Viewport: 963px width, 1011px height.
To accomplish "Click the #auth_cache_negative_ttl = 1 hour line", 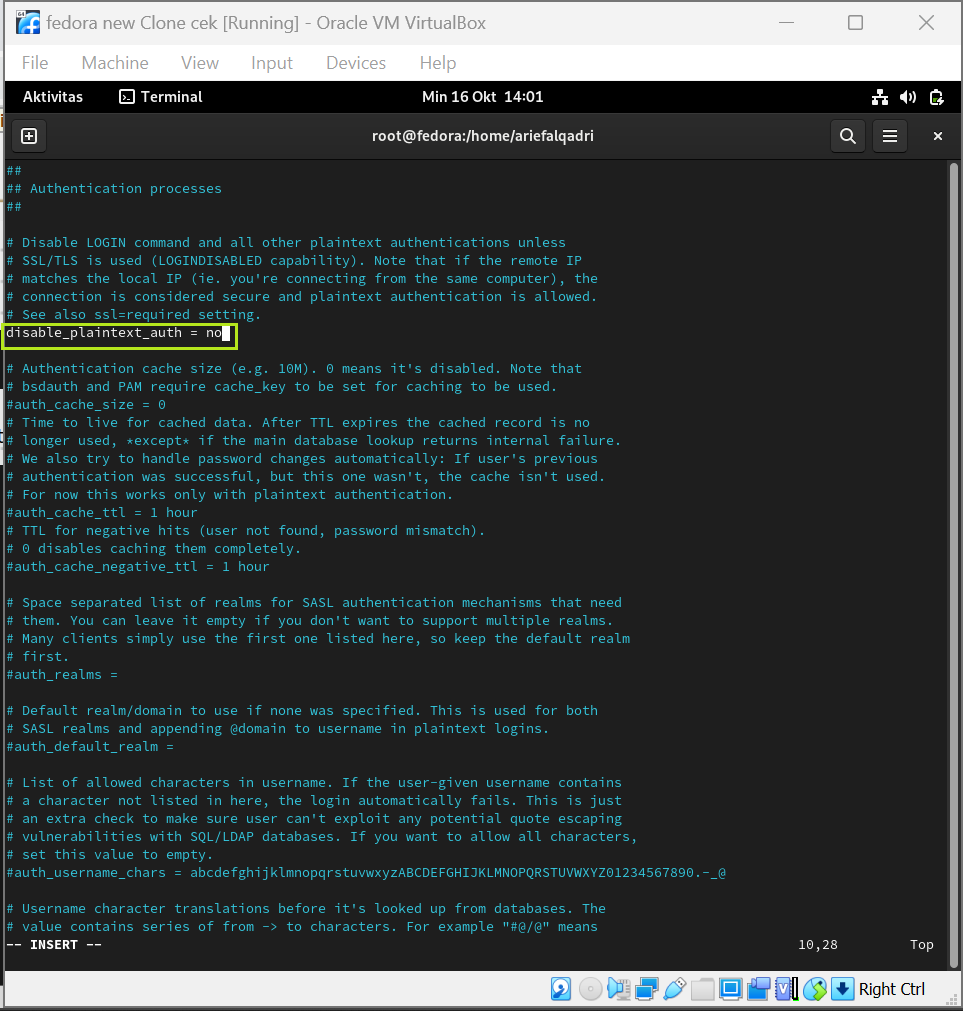I will coord(138,567).
